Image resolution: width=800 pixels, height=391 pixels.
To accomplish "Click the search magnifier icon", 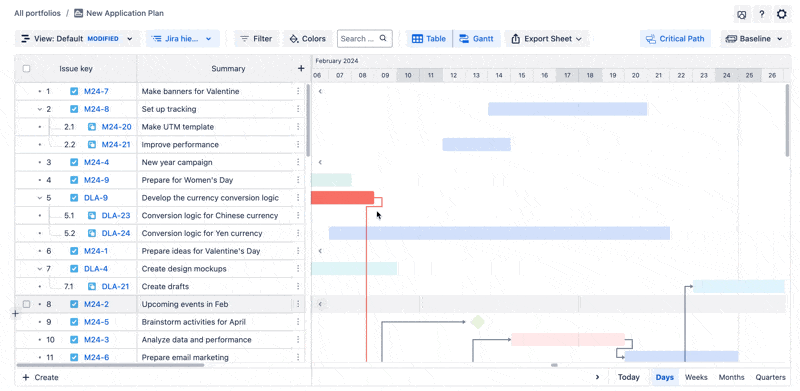I will pyautogui.click(x=383, y=38).
